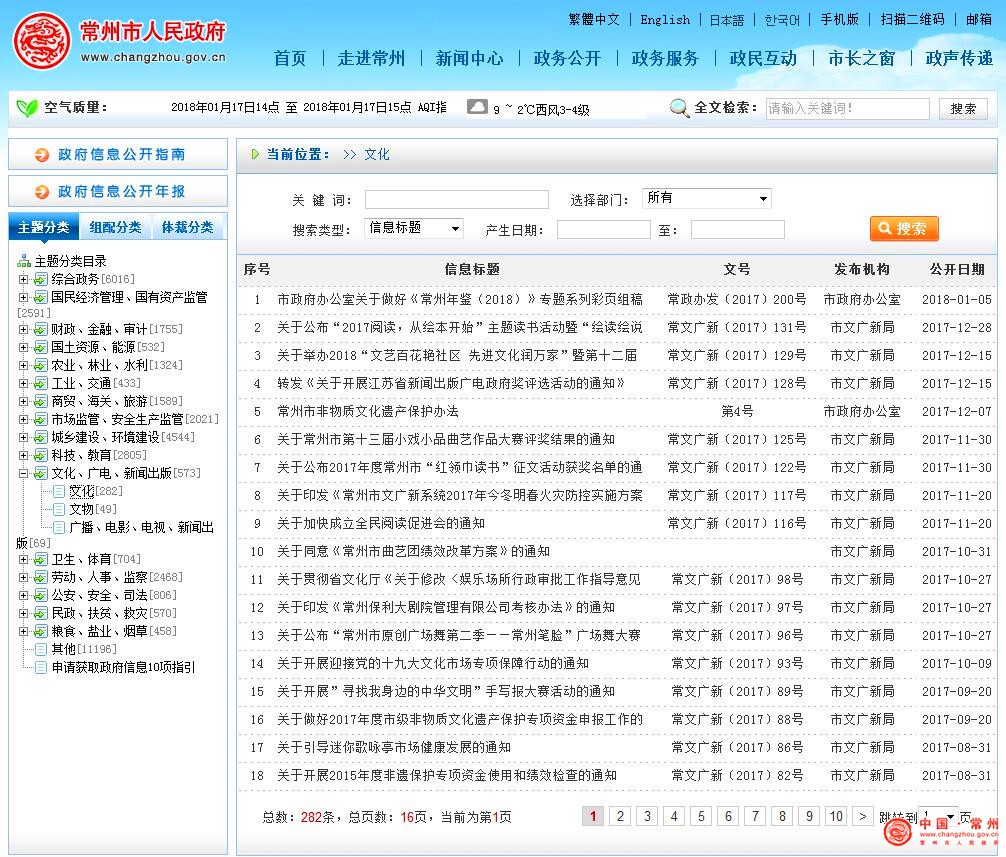Open the 常州市非物质文化遗产保护办法 link
This screenshot has width=1006, height=857.
click(367, 411)
